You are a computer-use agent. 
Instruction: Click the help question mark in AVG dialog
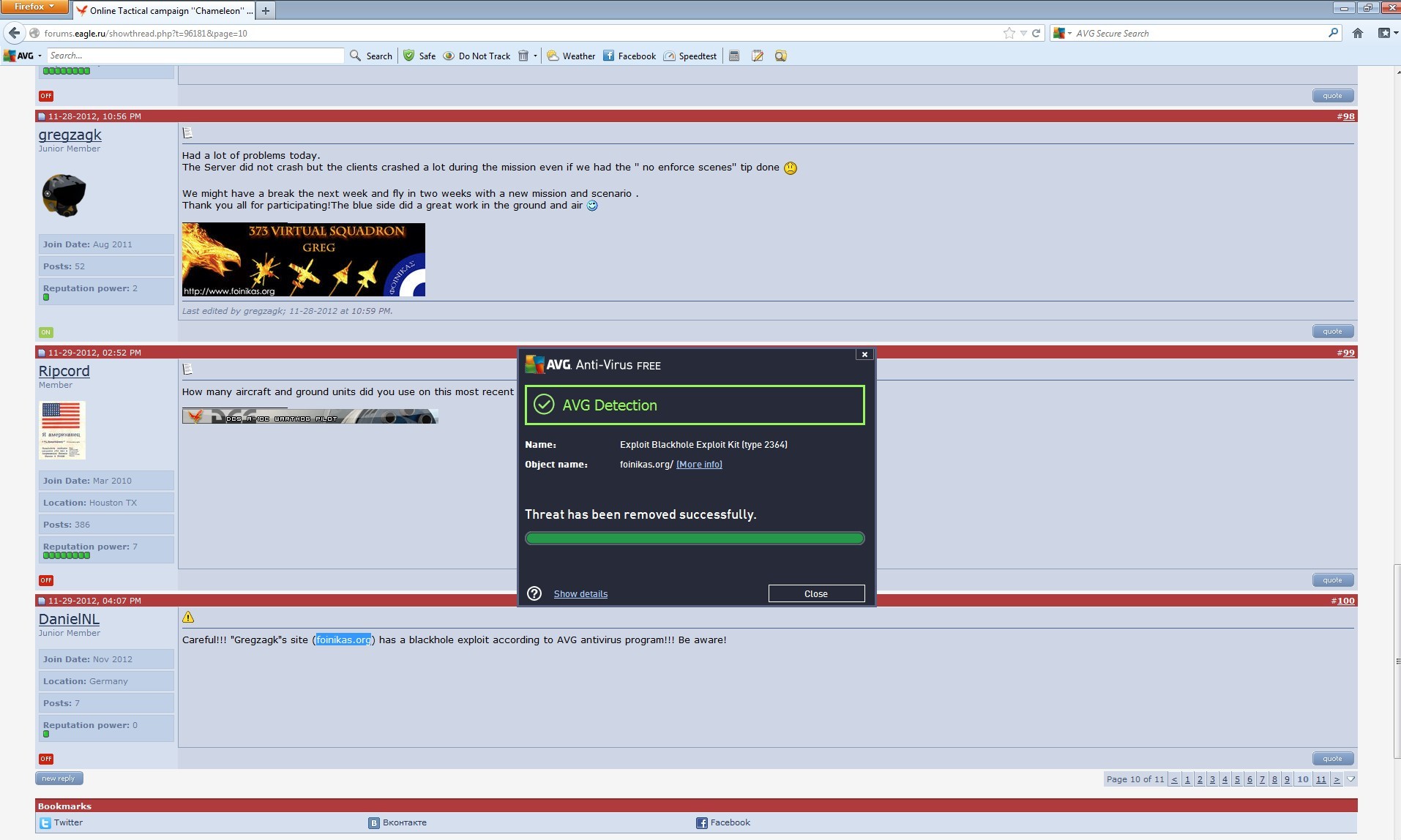coord(534,593)
